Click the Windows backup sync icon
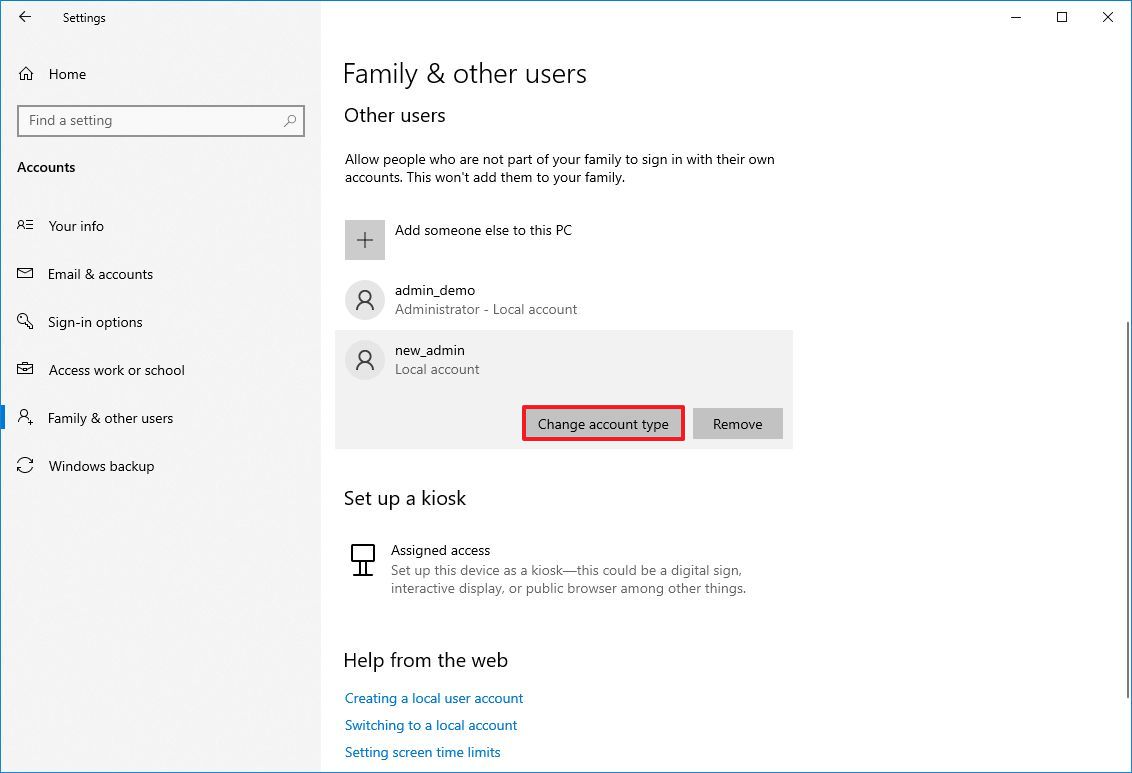Viewport: 1132px width, 773px height. point(24,466)
